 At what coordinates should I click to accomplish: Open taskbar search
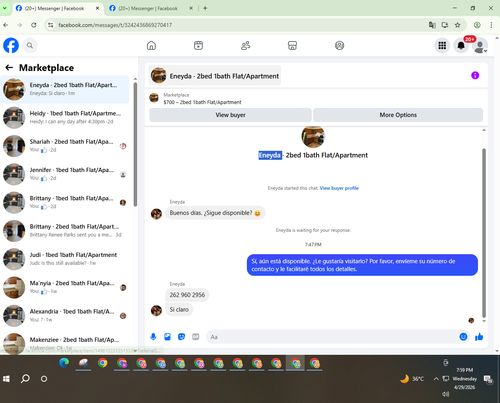point(25,379)
